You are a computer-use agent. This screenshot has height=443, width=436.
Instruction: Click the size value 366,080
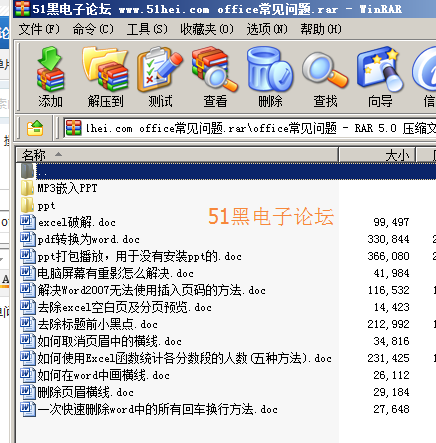point(388,256)
